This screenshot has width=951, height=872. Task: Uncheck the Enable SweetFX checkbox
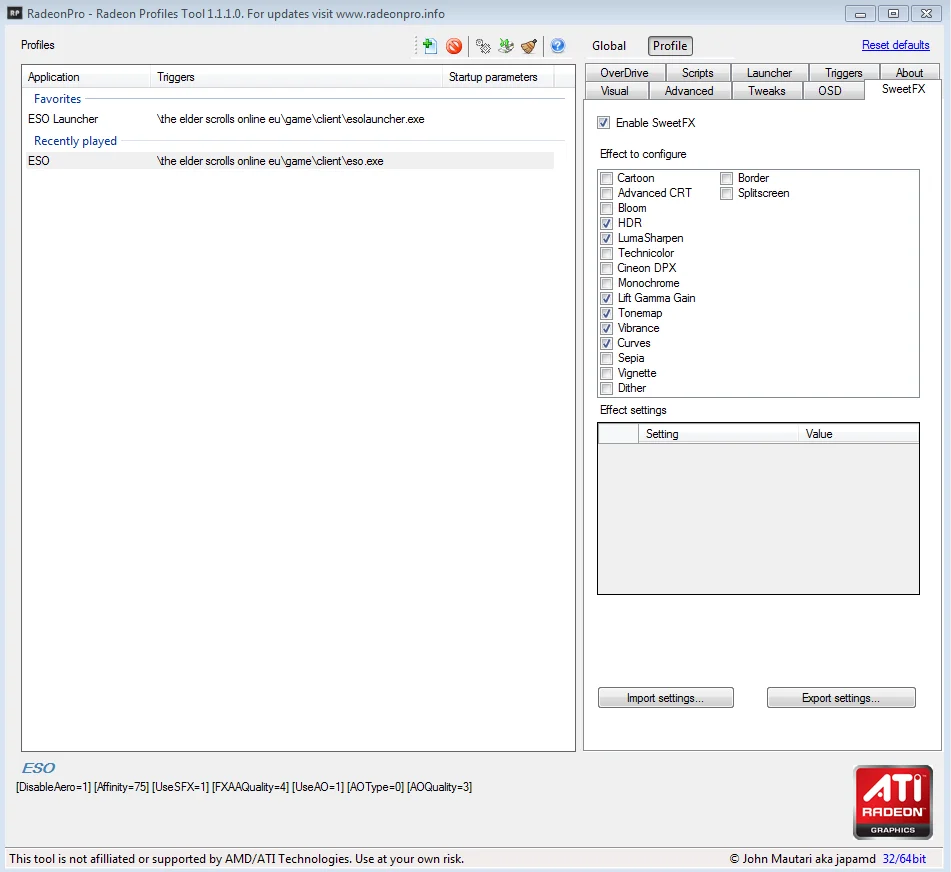603,122
